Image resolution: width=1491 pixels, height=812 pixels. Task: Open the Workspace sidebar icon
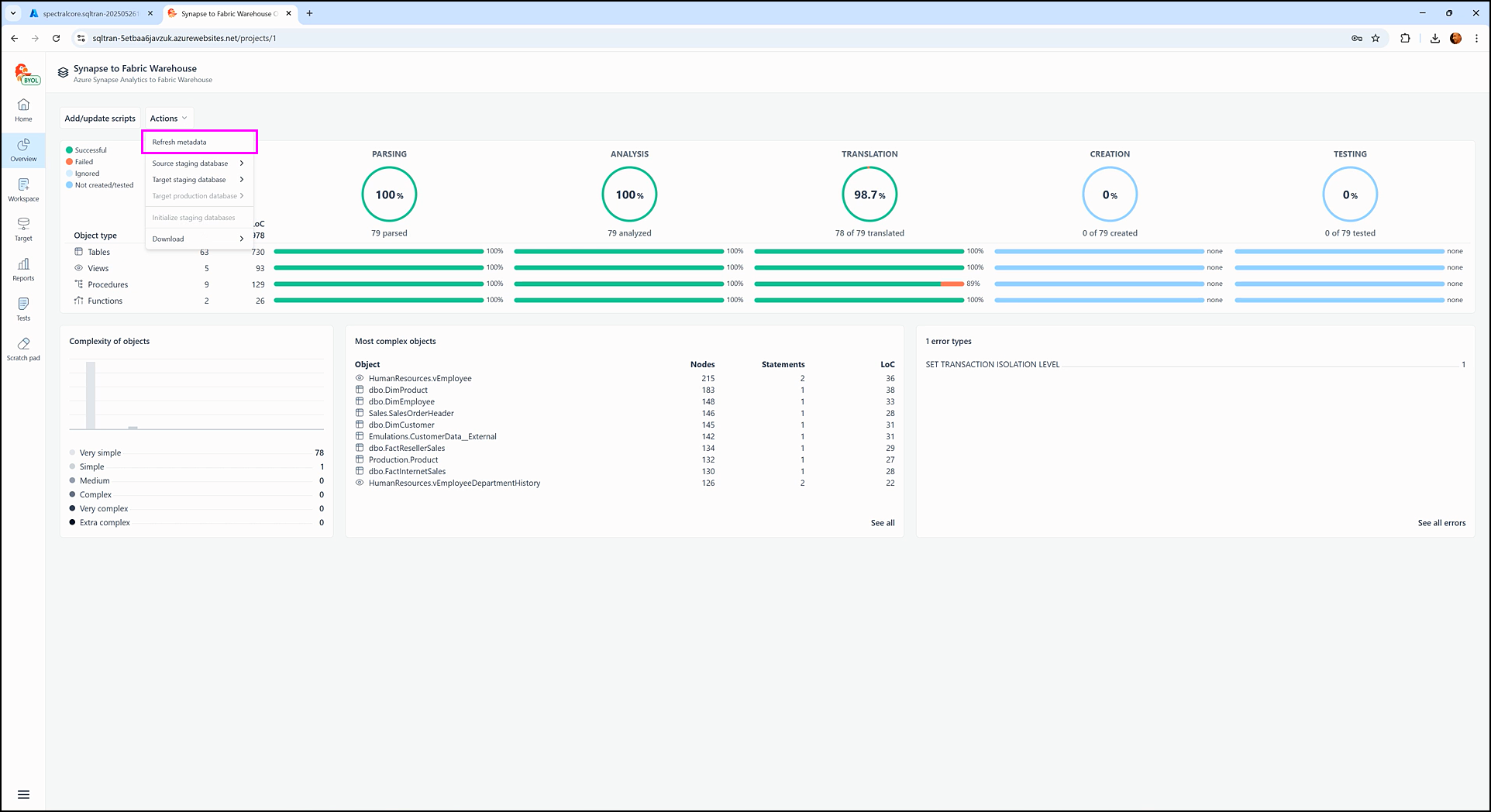pyautogui.click(x=23, y=189)
